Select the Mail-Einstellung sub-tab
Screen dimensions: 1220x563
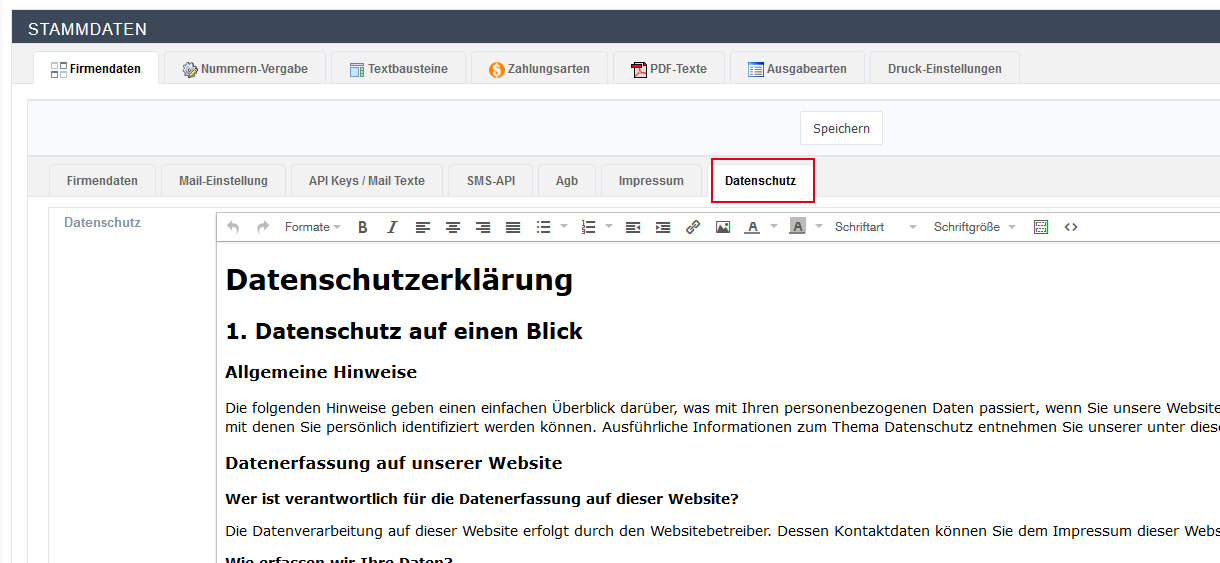click(223, 181)
